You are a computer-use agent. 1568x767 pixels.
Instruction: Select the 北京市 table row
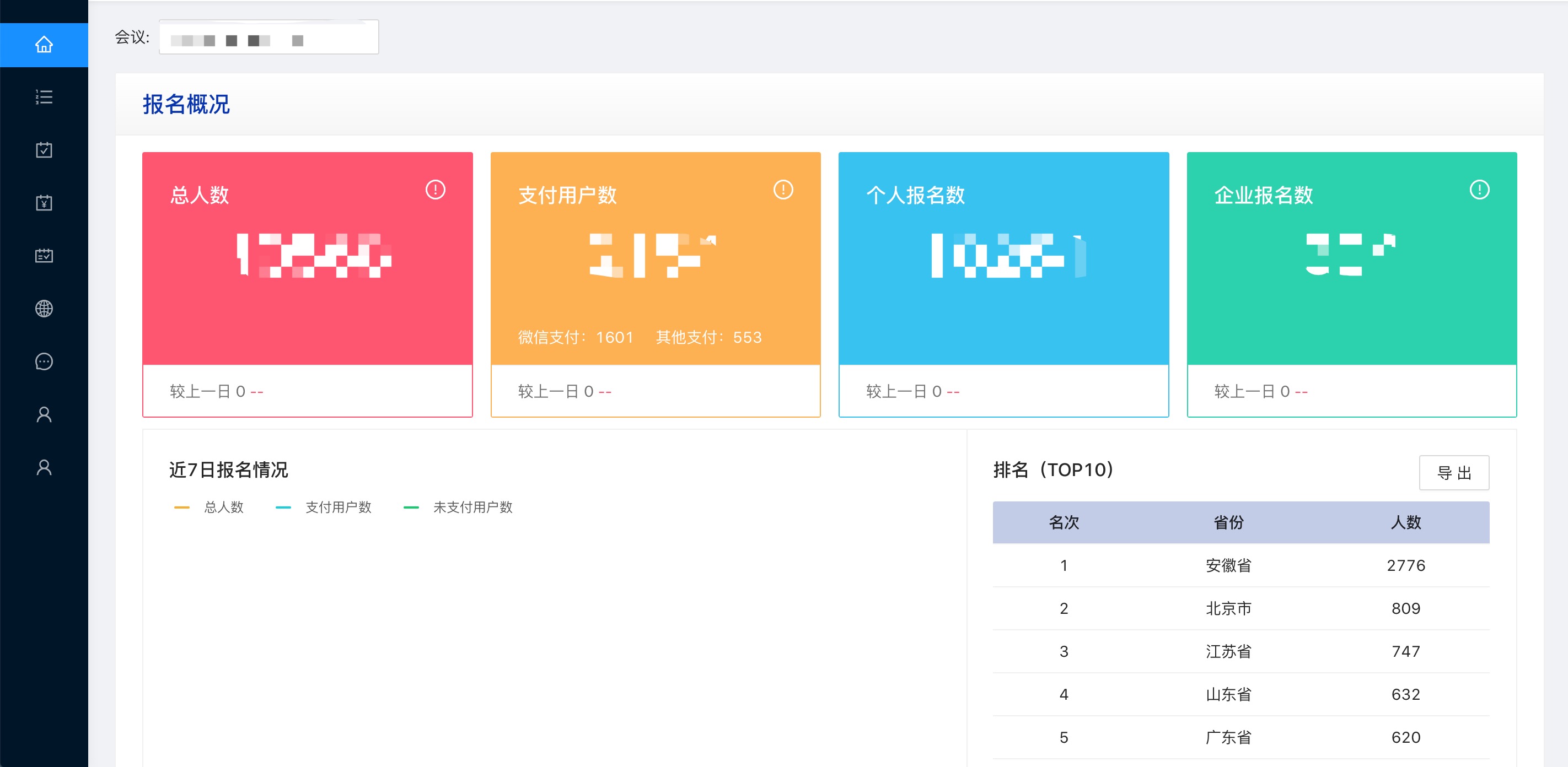pyautogui.click(x=1241, y=609)
